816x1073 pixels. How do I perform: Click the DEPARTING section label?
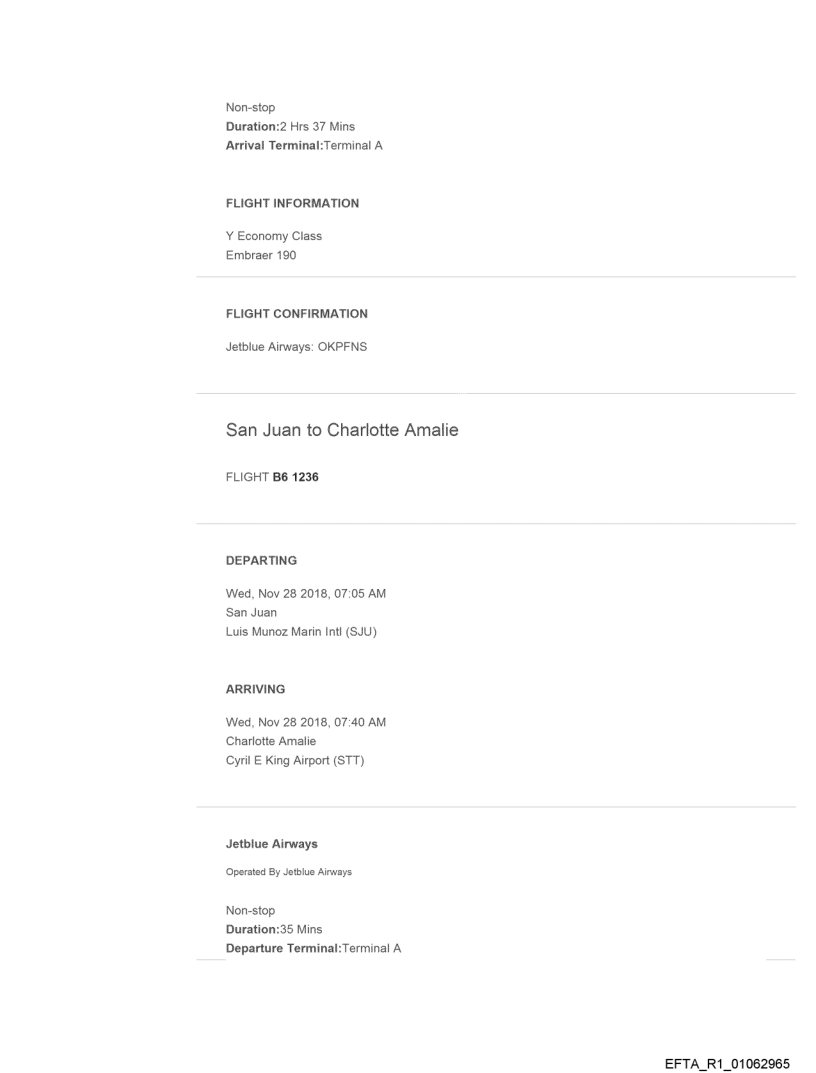261,561
